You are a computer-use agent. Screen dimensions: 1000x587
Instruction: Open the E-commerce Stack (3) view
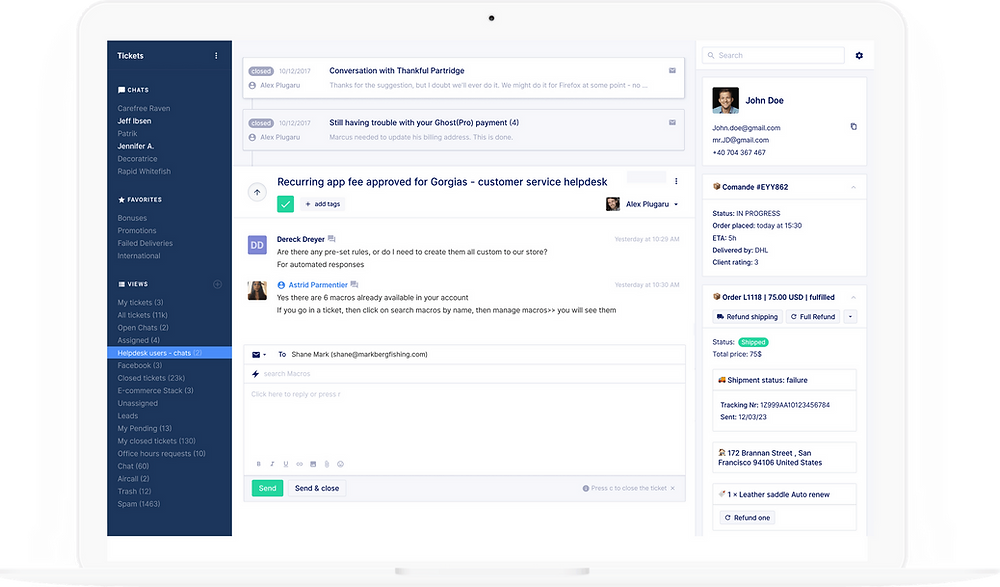coord(156,390)
